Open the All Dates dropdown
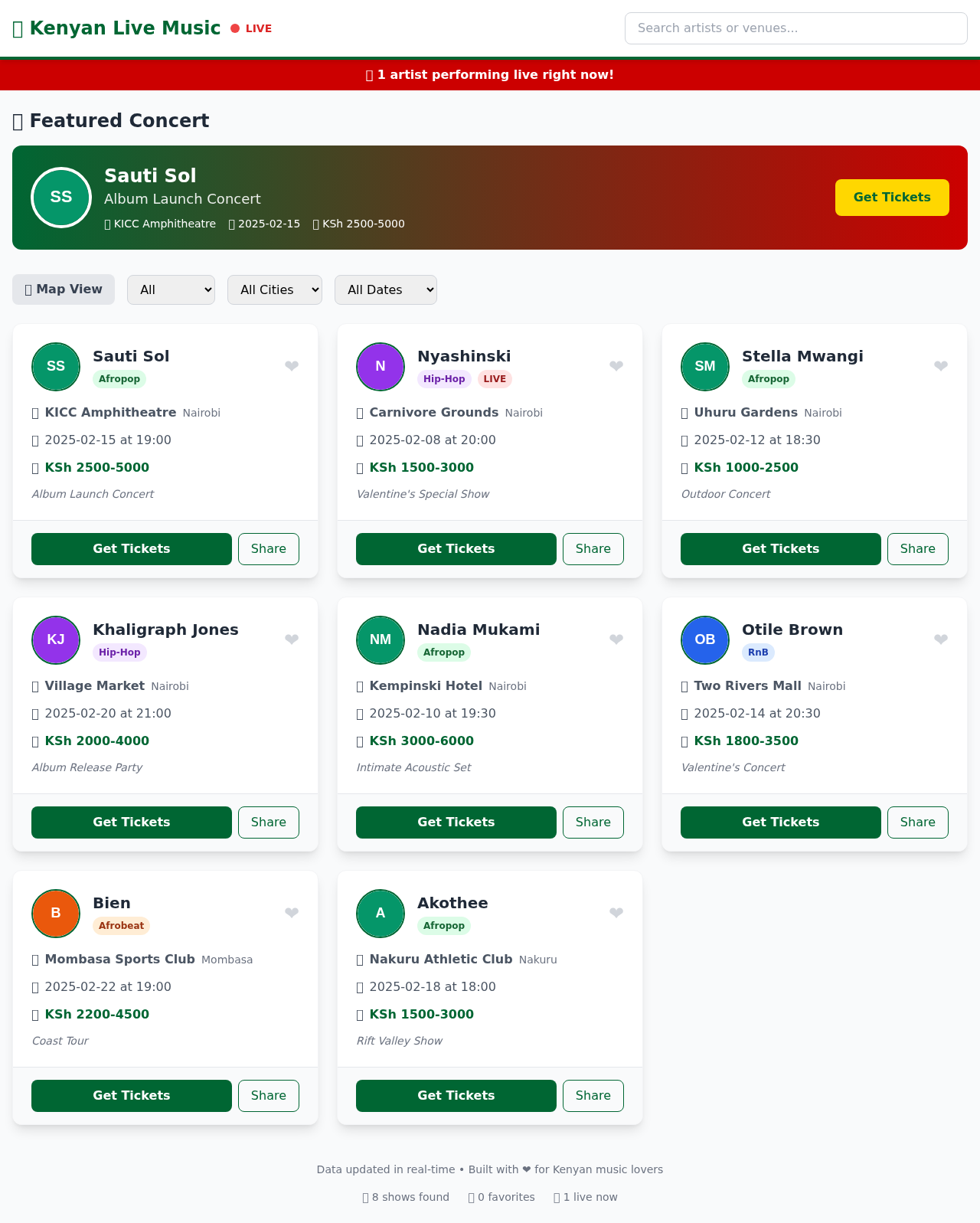This screenshot has height=1223, width=980. click(386, 289)
